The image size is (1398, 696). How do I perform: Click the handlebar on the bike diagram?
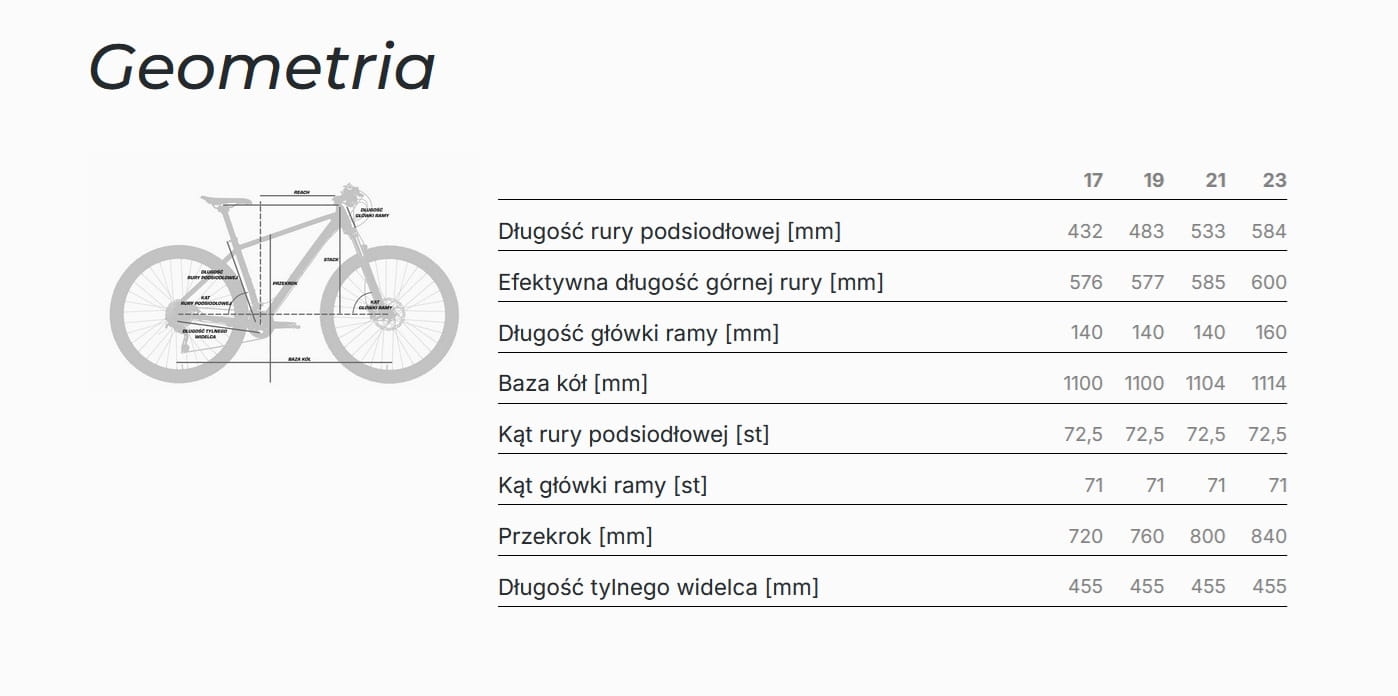click(x=347, y=191)
